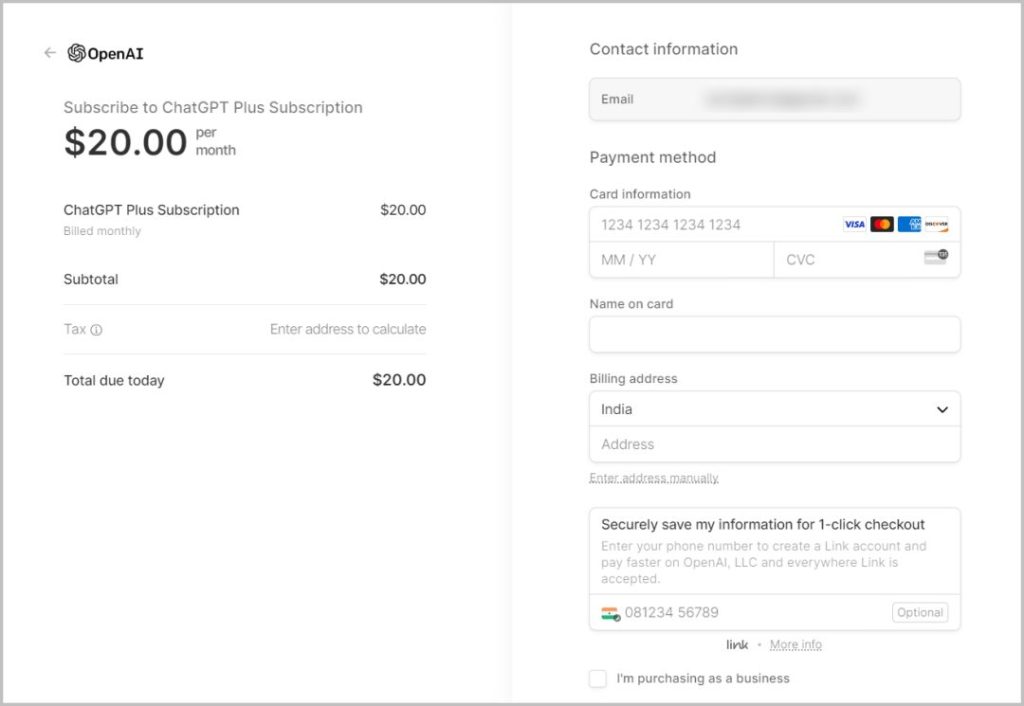Check I'm purchasing as a business

598,679
